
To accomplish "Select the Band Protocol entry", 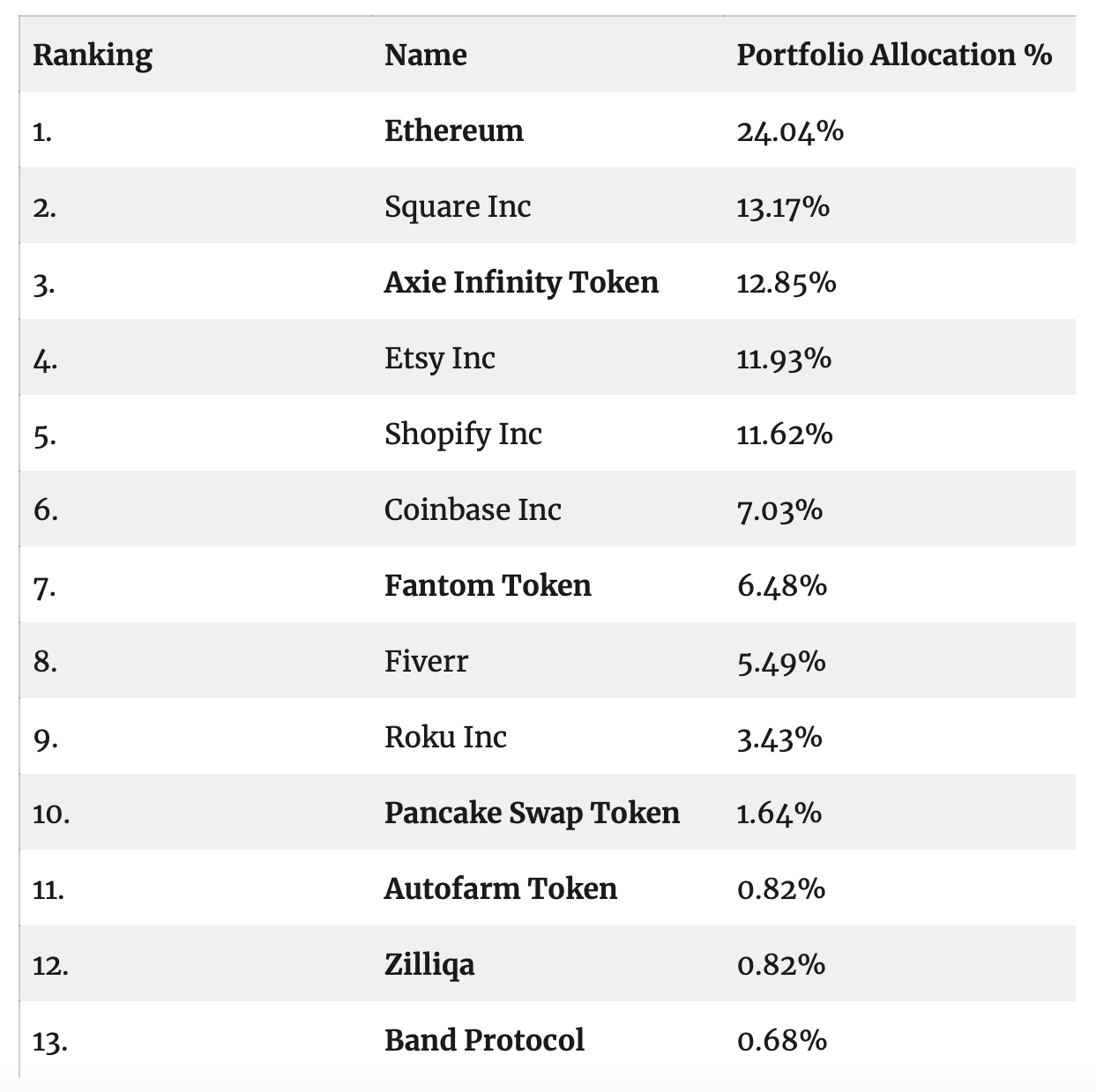I will click(x=484, y=1040).
